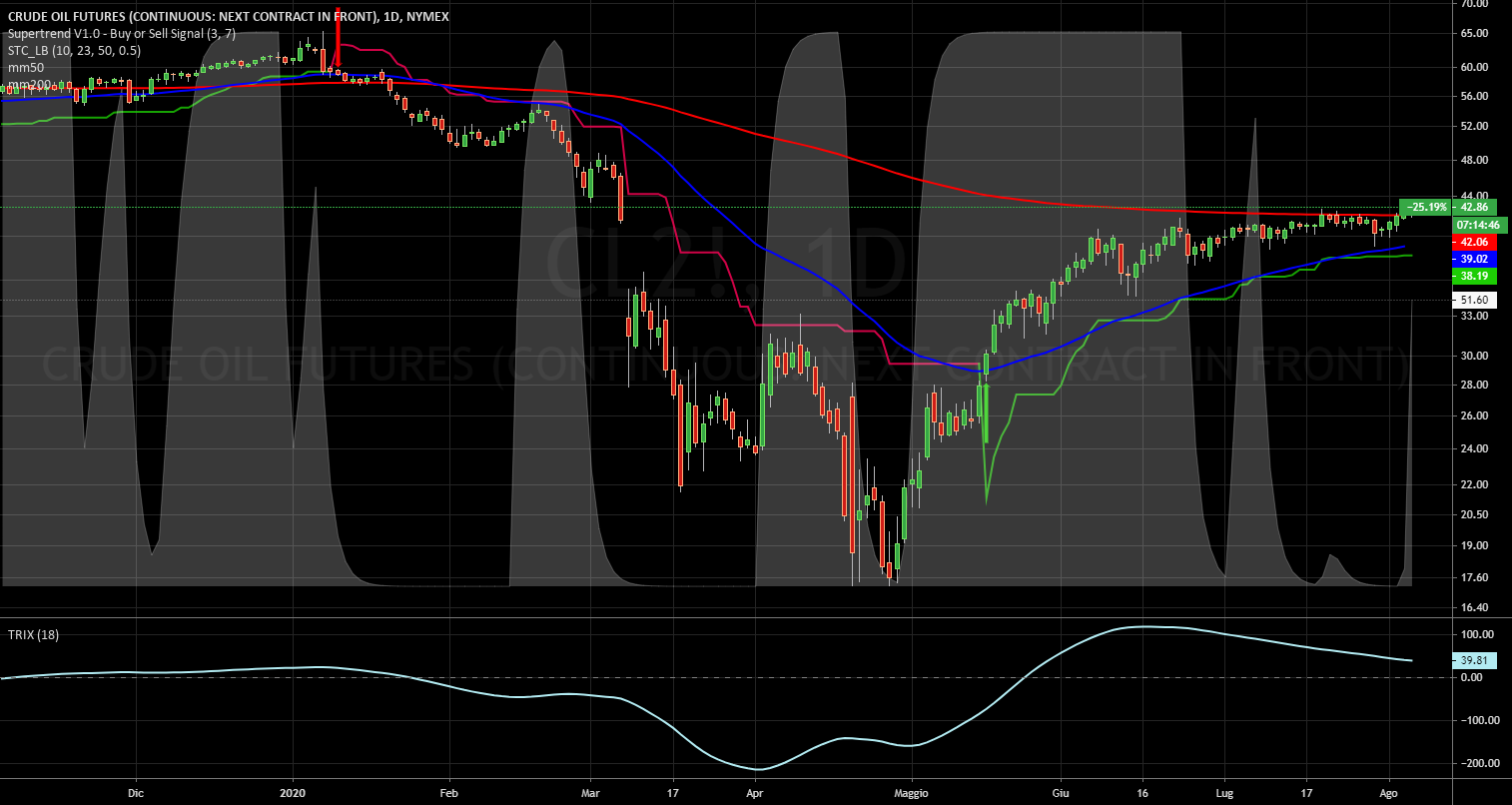The image size is (1512, 805).
Task: Click the mm200 indicator label
Action: 27,83
